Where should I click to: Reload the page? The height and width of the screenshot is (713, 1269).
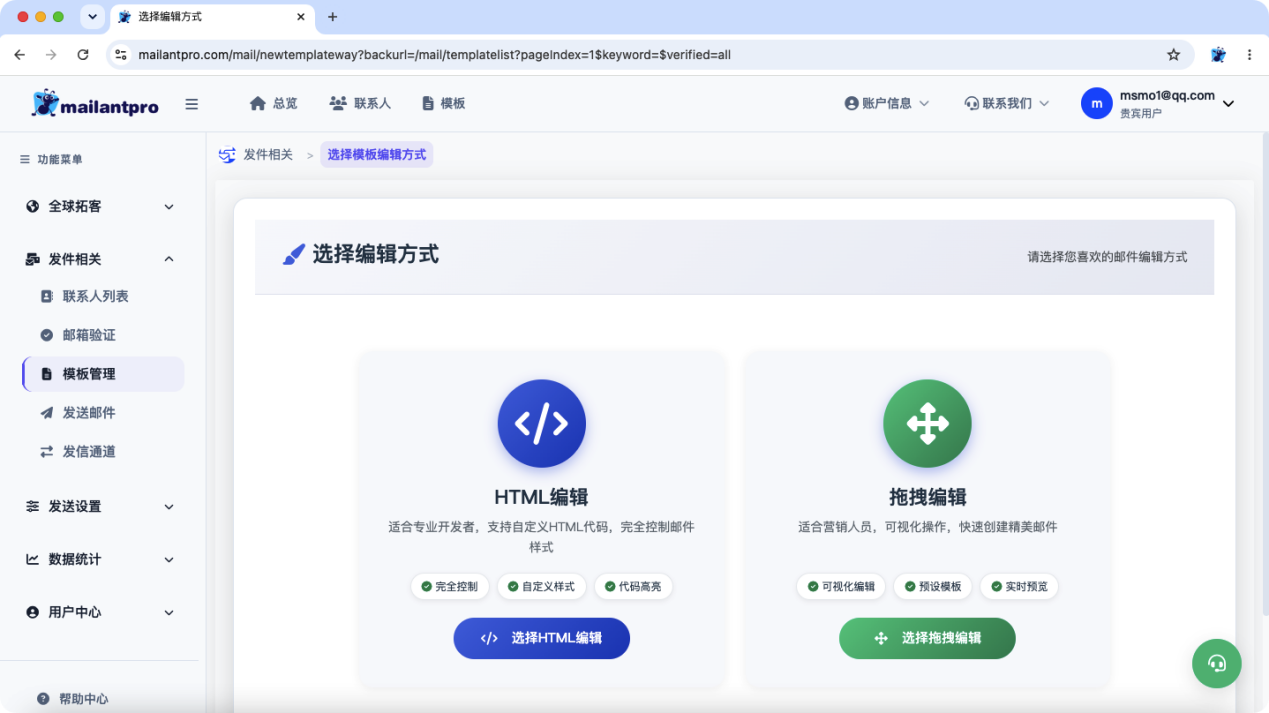83,55
